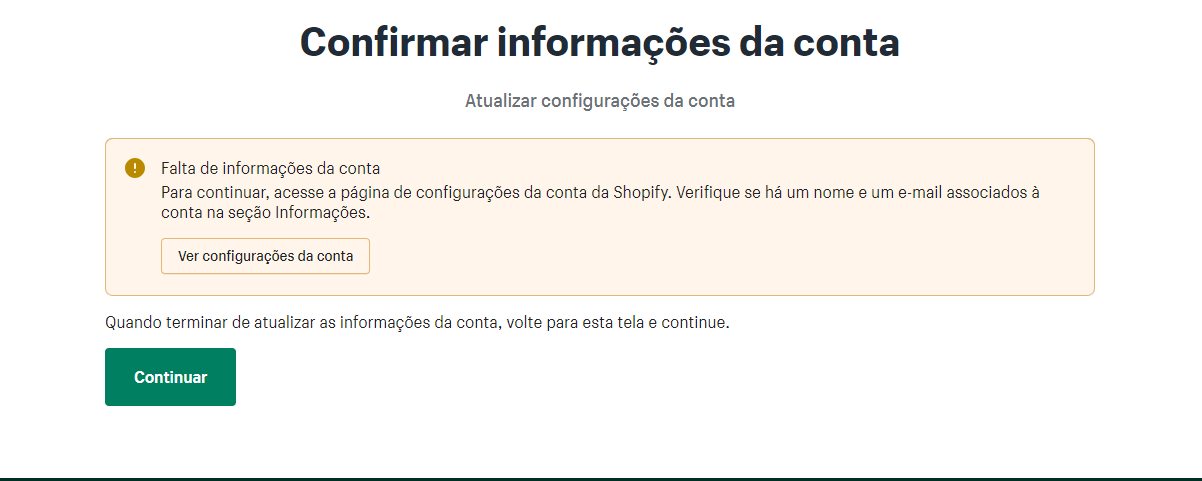Screen dimensions: 1202x481
Task: Select the subtitle Atualizar configurações da conta
Action: click(600, 101)
